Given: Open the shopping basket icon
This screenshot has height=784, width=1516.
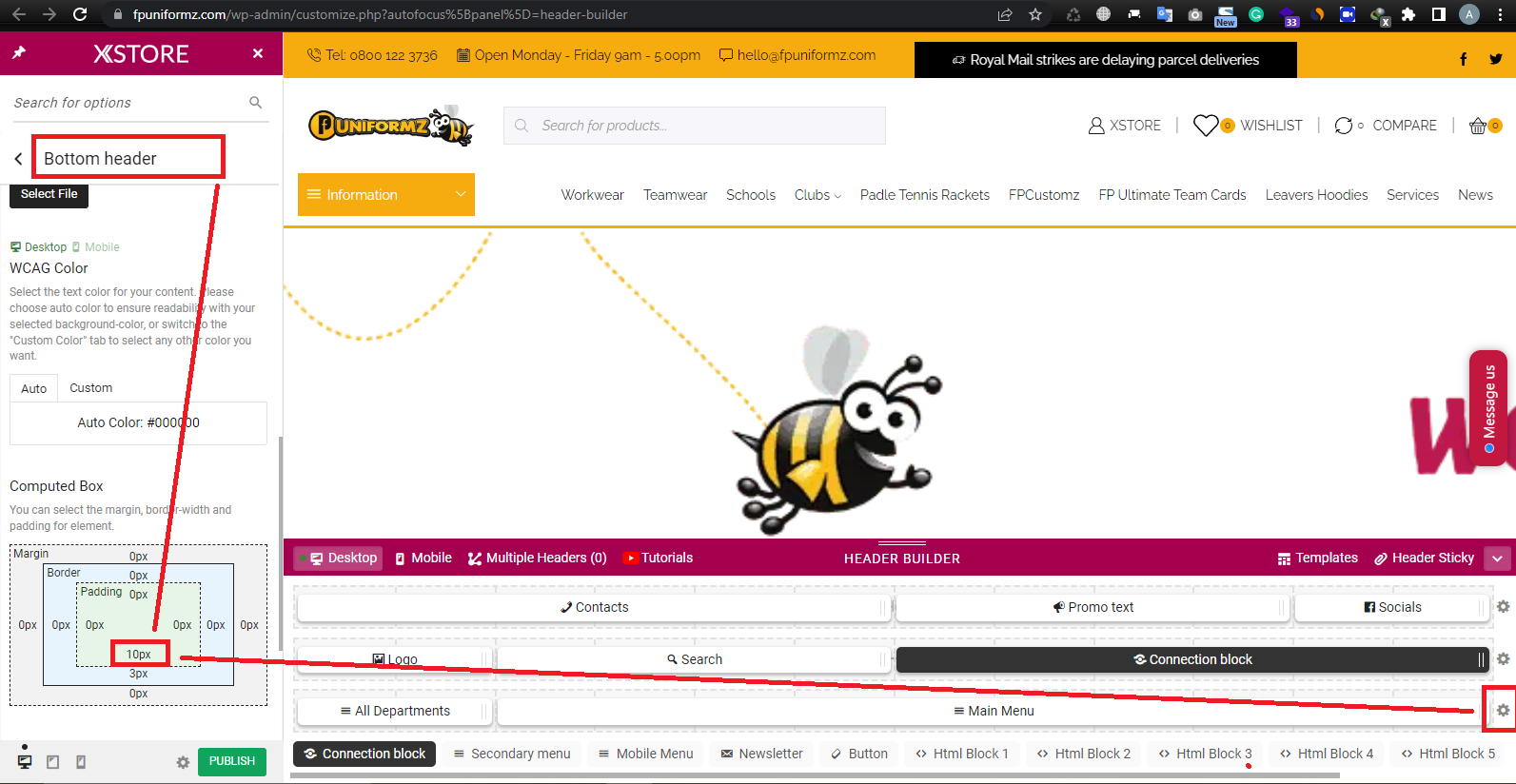Looking at the screenshot, I should coord(1478,126).
